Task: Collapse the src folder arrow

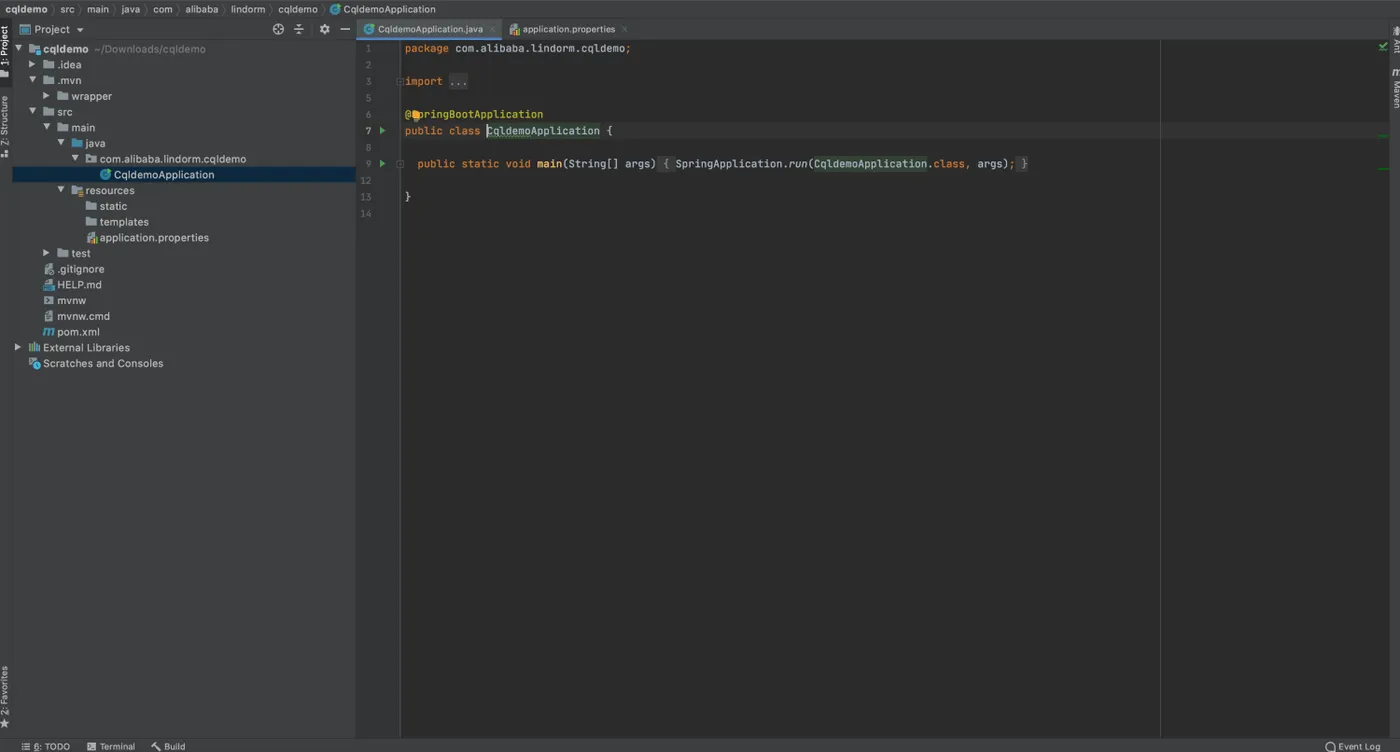Action: (33, 111)
